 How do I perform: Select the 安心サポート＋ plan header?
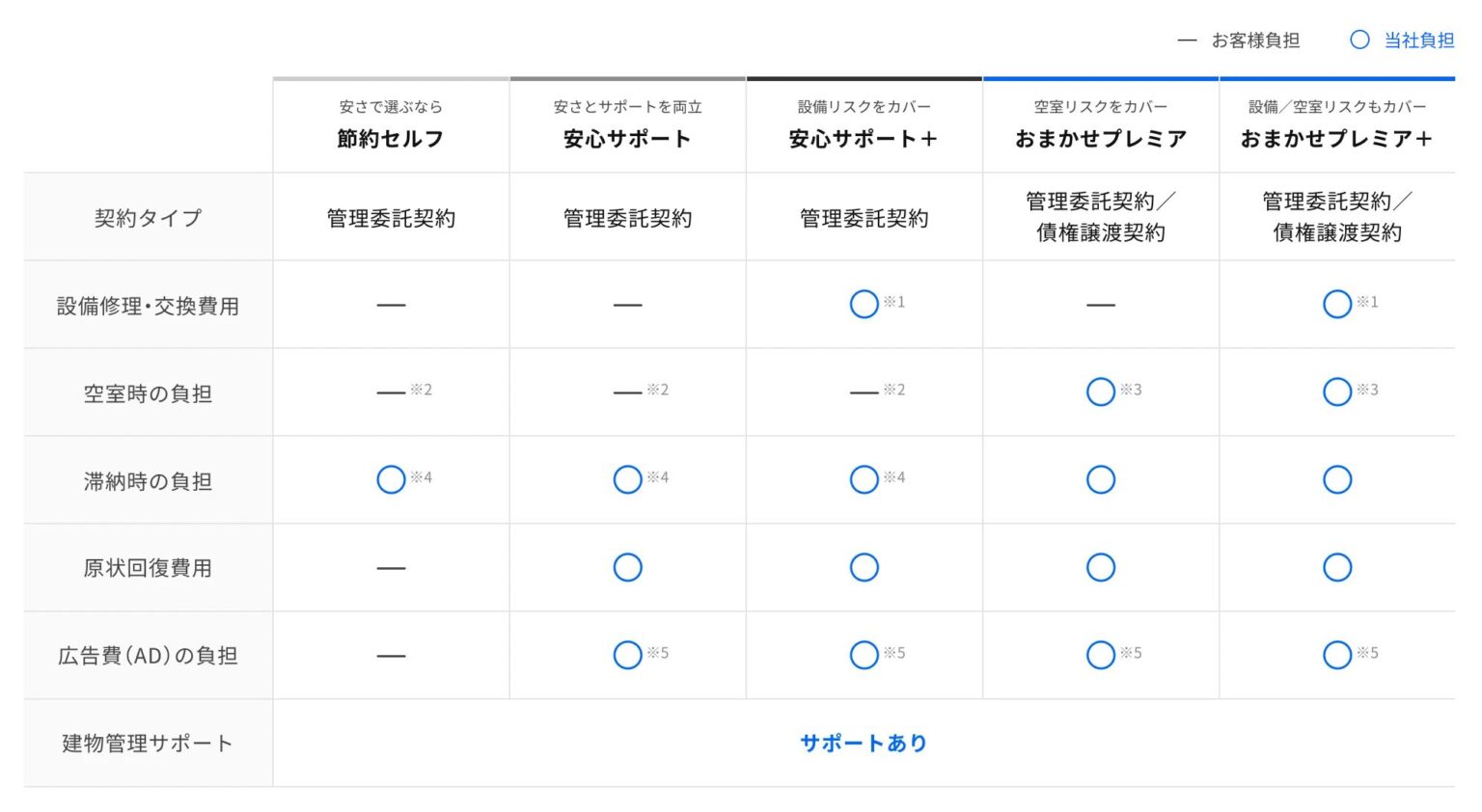tap(864, 138)
